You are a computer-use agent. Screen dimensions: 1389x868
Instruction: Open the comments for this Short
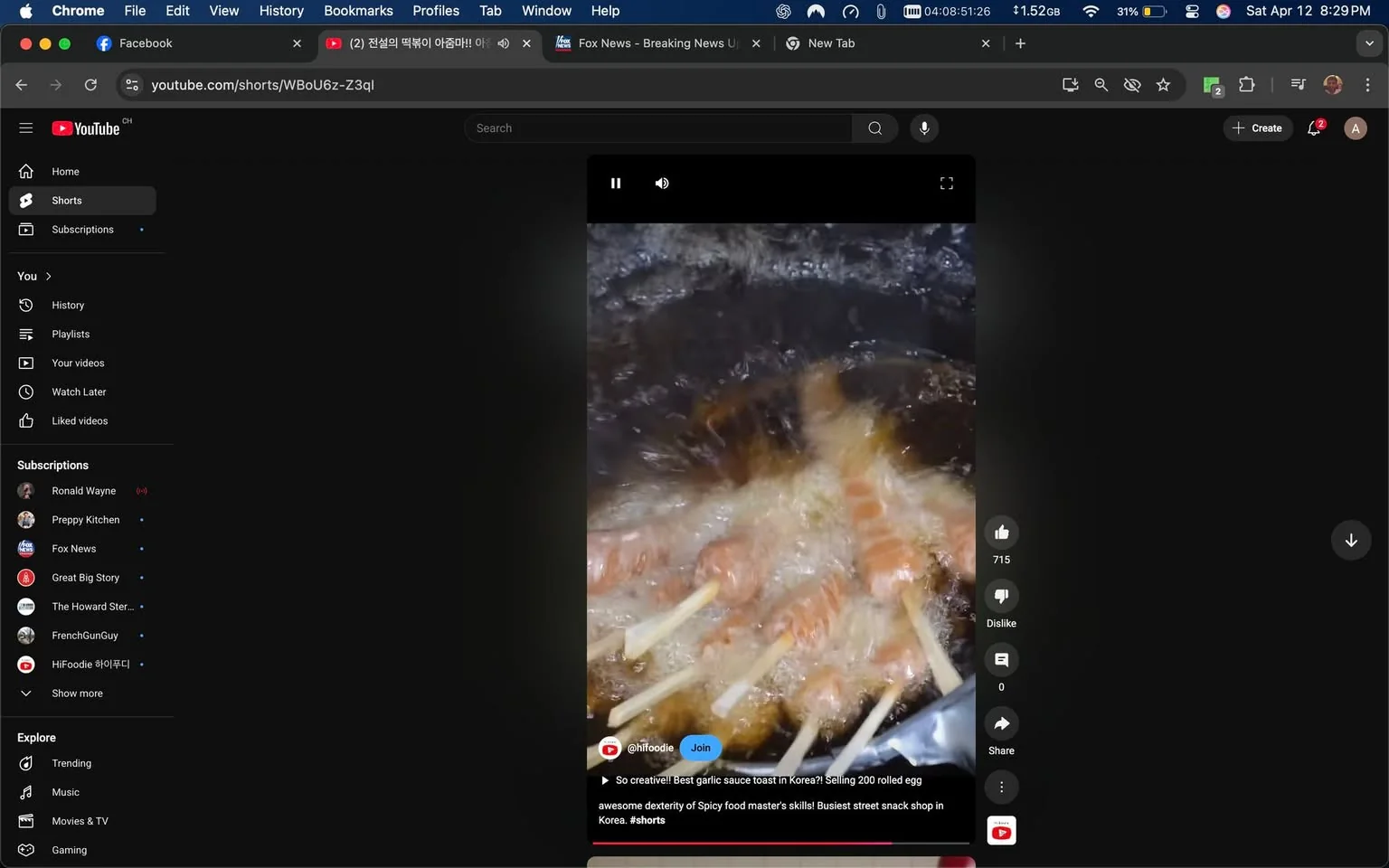point(1001,660)
